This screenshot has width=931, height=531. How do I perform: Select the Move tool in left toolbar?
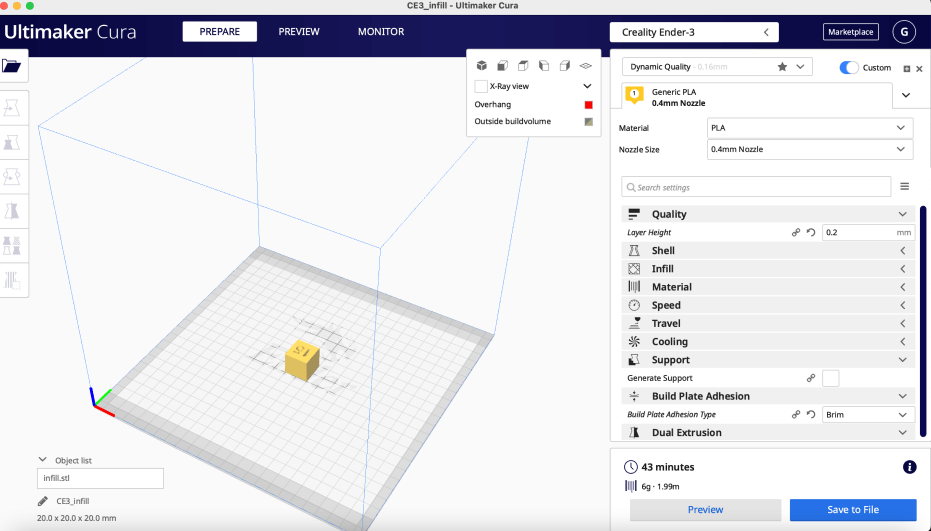click(12, 108)
